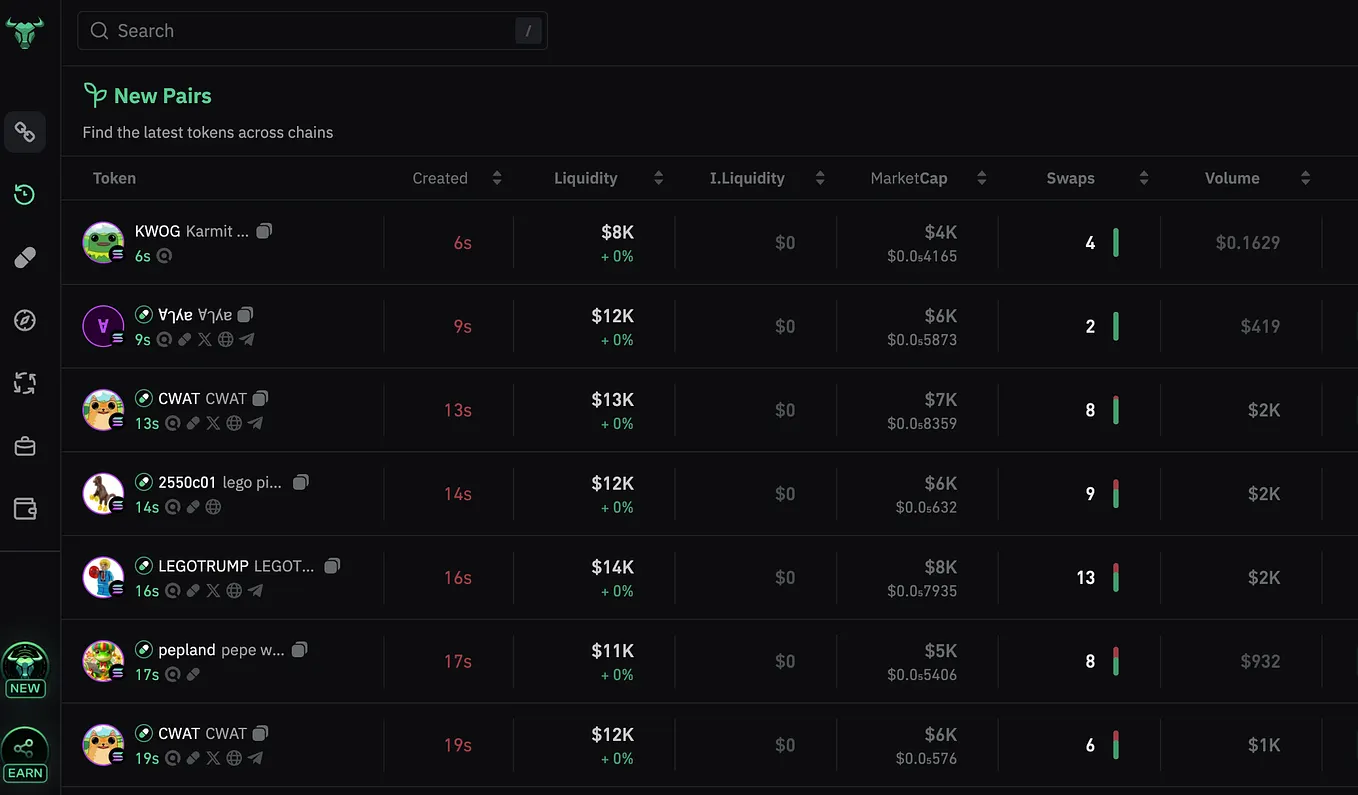Sort by the Created column arrows
The image size is (1358, 795).
497,178
